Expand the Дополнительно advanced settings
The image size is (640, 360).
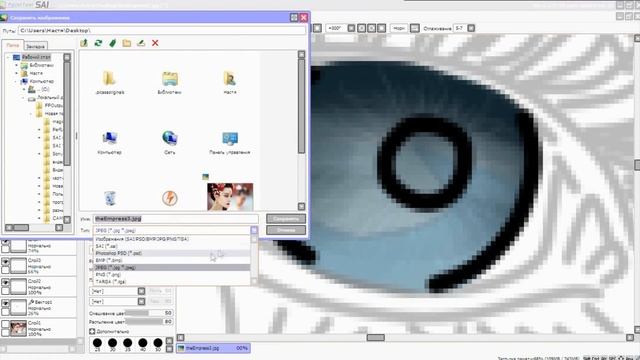92,331
